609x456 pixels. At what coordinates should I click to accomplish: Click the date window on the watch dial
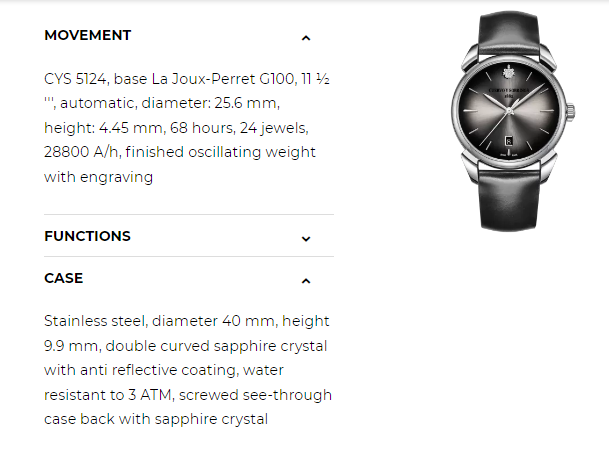[509, 141]
